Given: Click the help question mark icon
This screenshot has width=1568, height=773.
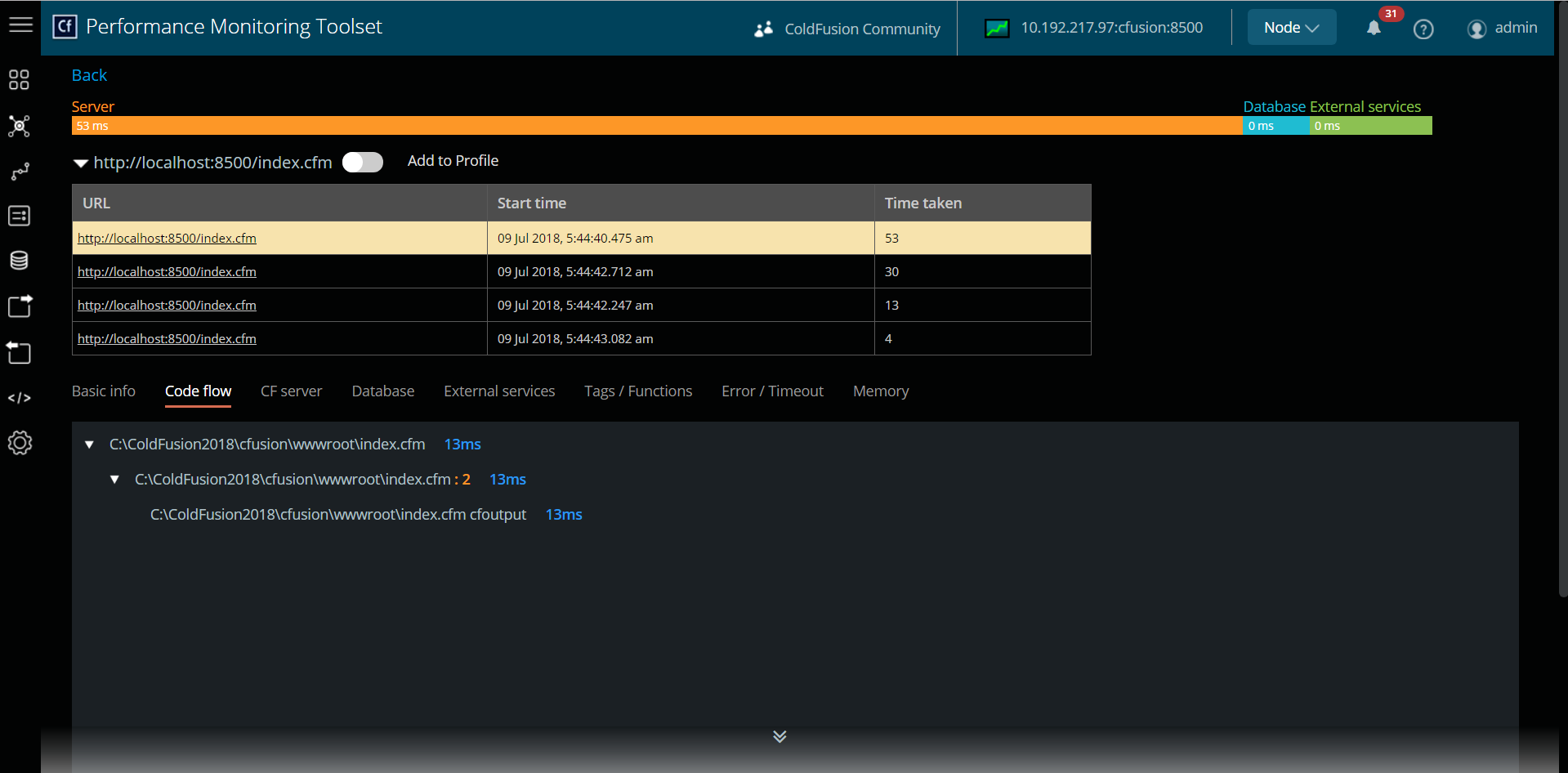Looking at the screenshot, I should point(1423,29).
